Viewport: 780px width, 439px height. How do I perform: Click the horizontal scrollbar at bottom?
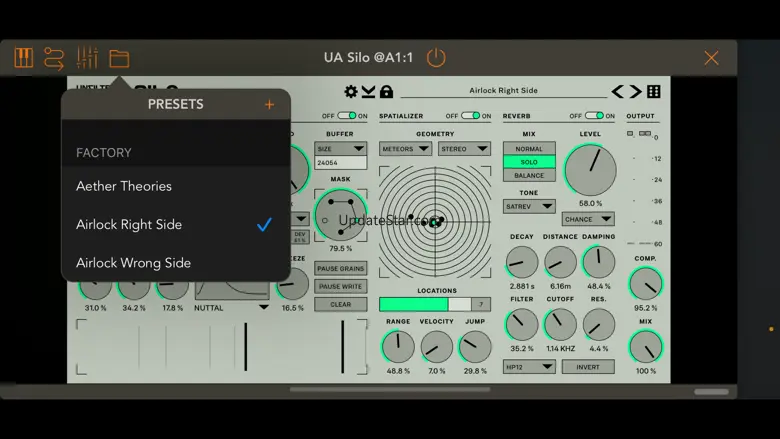pos(390,390)
